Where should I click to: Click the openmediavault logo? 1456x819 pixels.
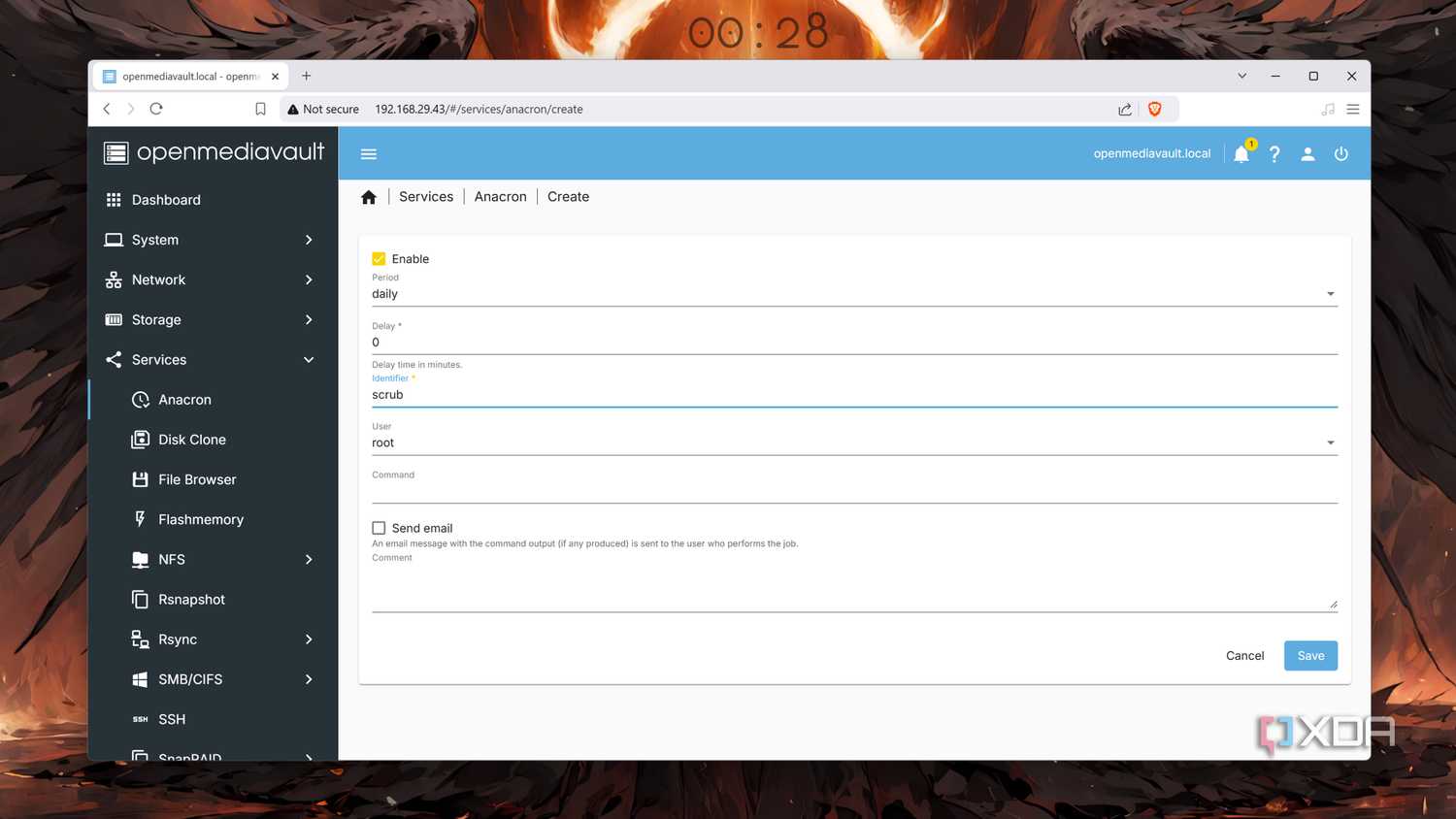214,152
